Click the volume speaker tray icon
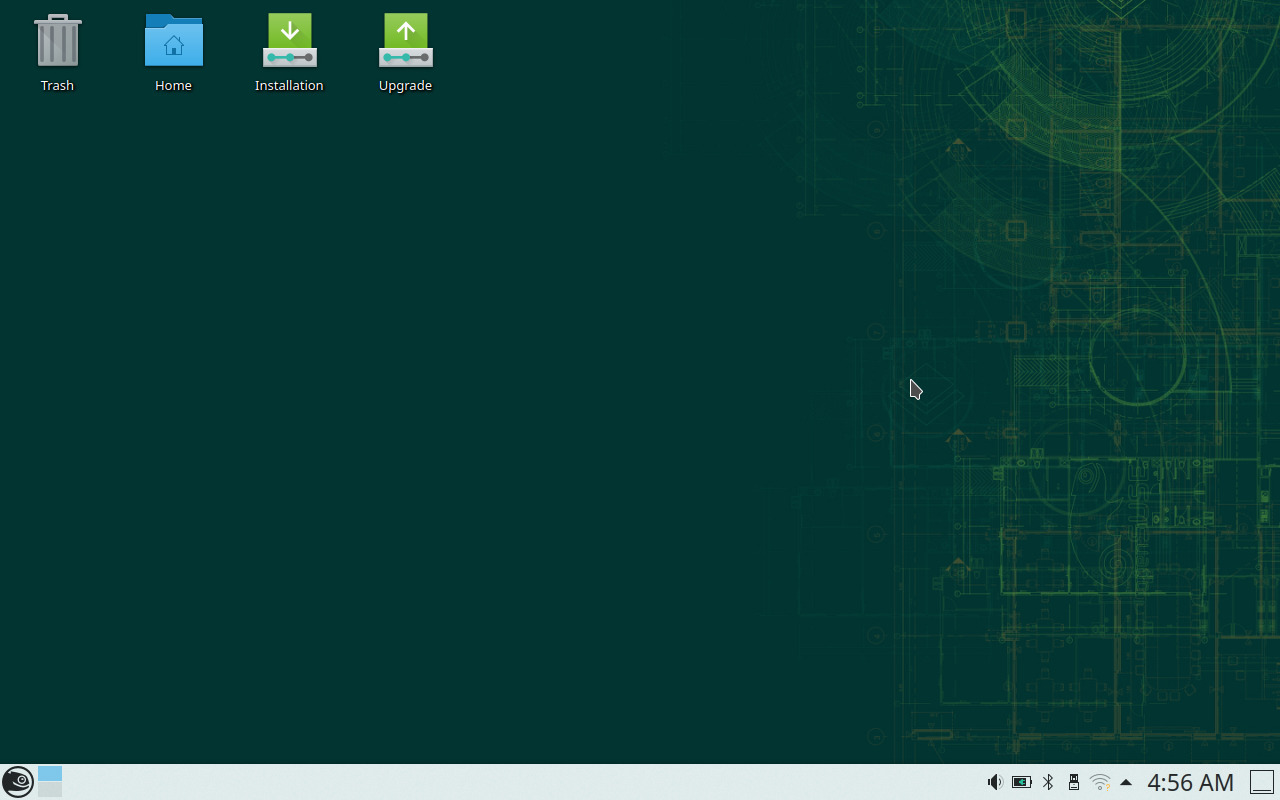Image resolution: width=1280 pixels, height=800 pixels. [994, 782]
